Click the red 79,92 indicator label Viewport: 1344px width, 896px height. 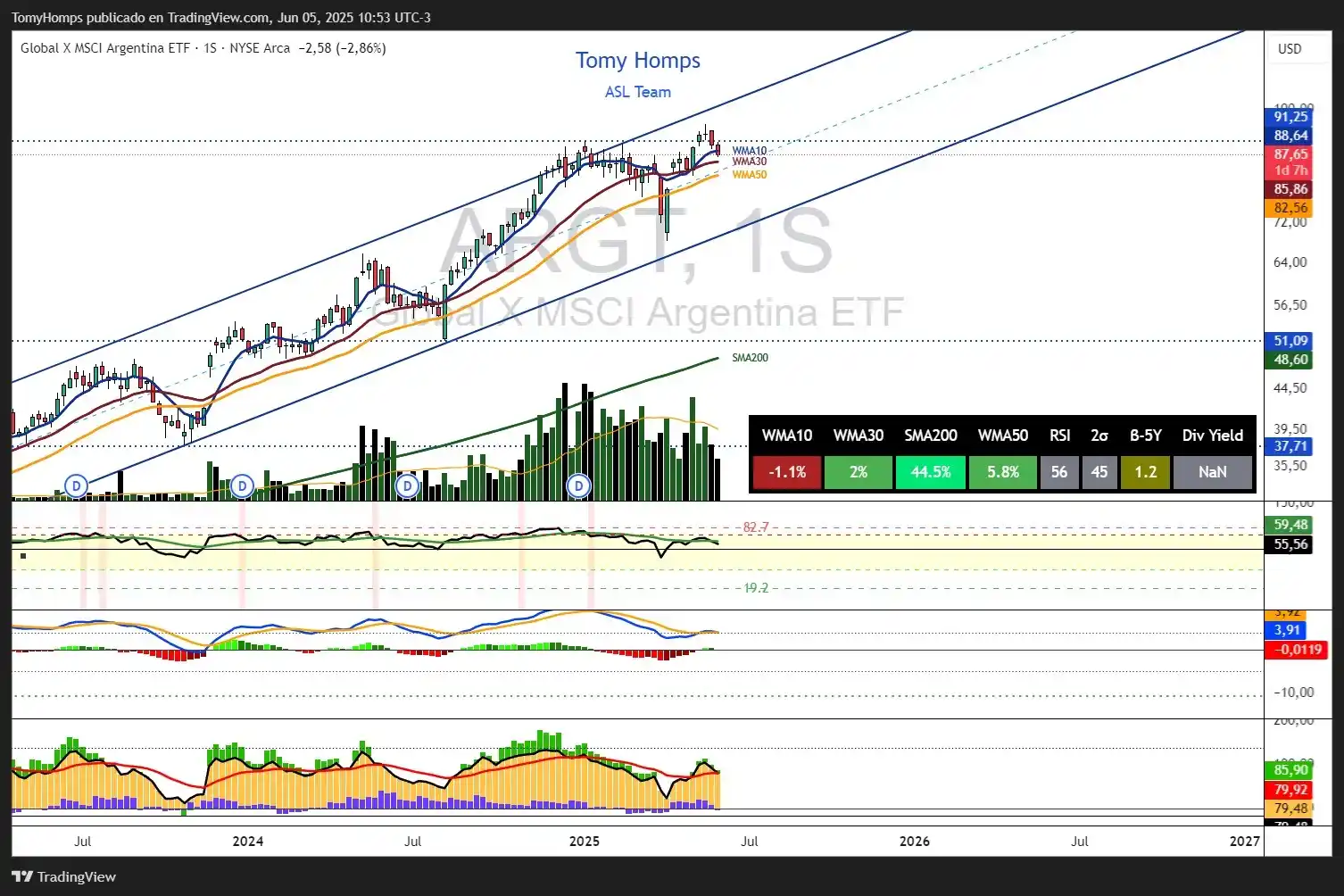point(1290,790)
